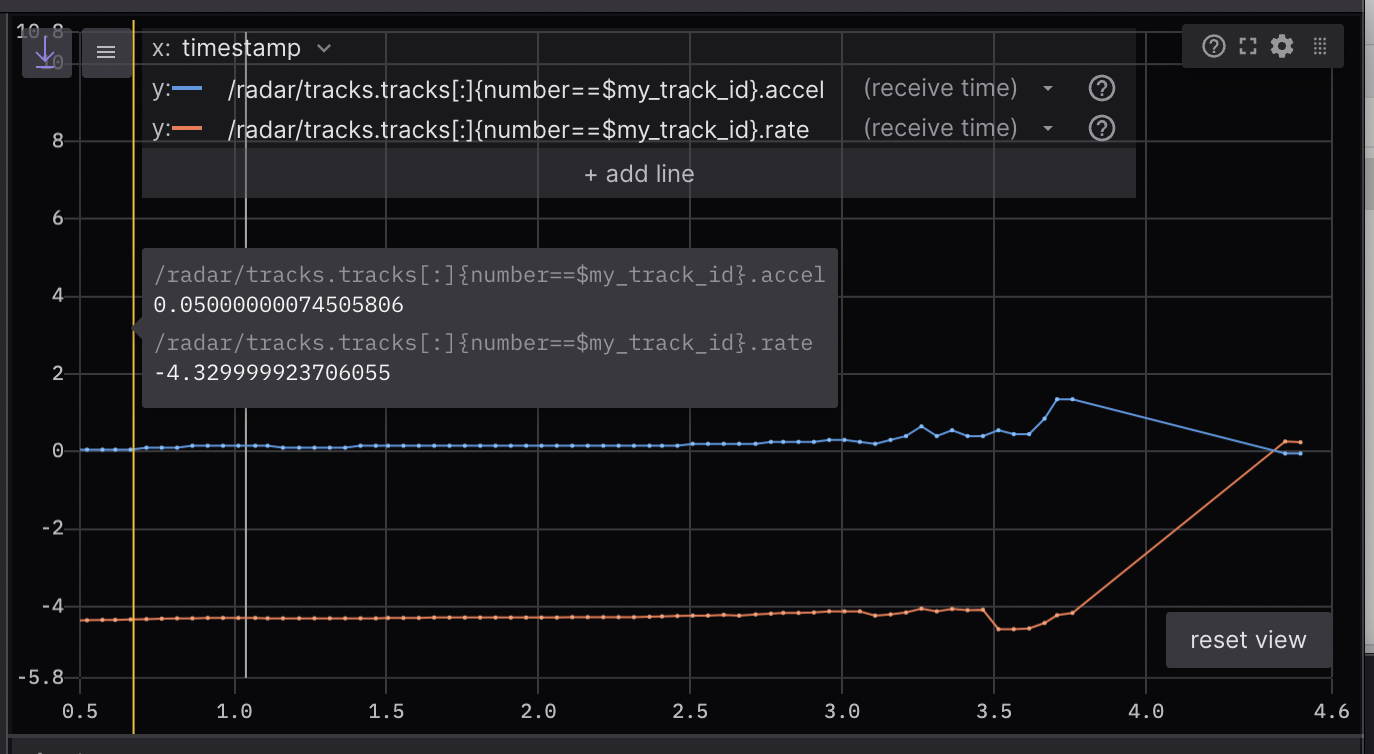Open the x-axis timestamp dropdown
1374x754 pixels.
(x=242, y=48)
